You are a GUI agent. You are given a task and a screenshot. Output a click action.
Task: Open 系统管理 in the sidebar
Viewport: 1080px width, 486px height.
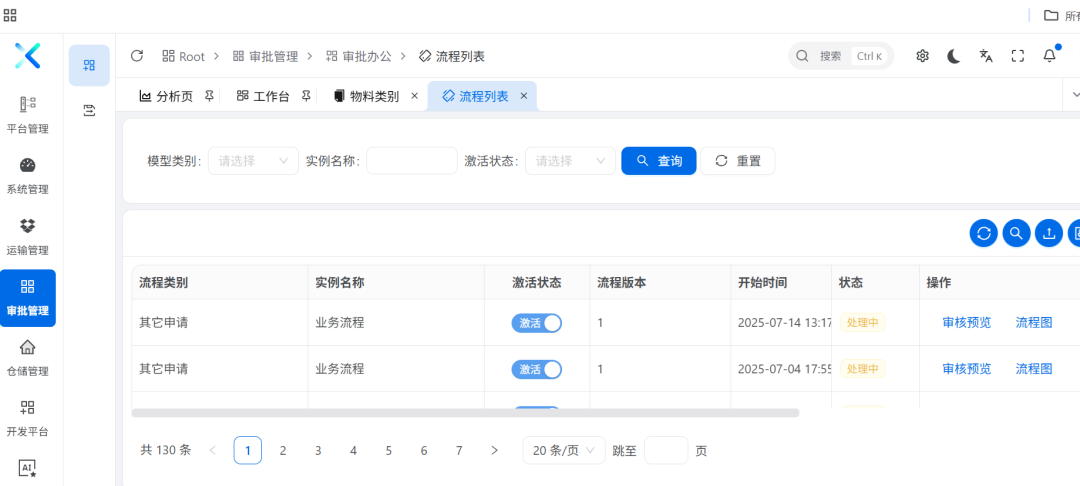pos(28,176)
